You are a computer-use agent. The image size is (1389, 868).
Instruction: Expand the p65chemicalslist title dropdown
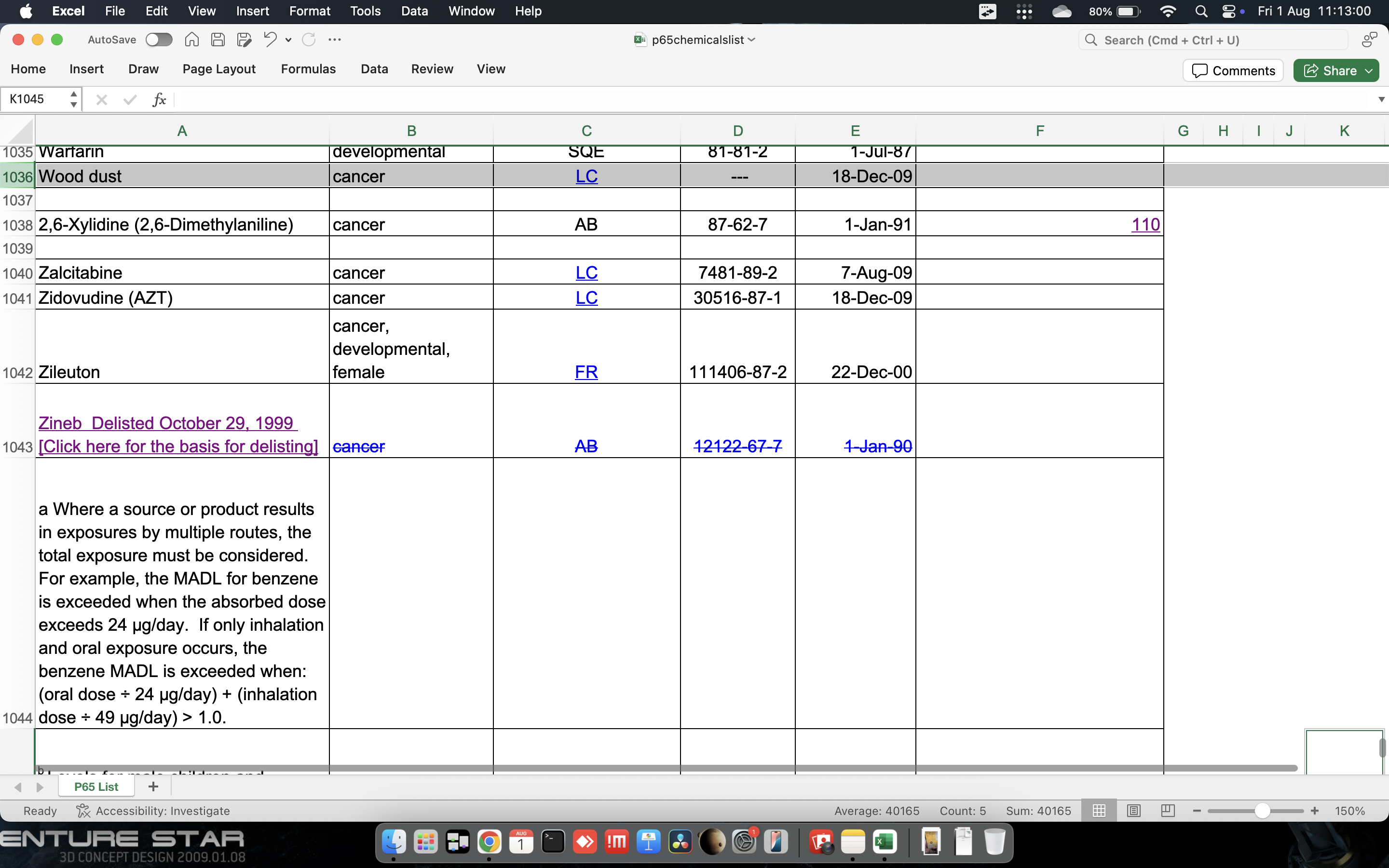pyautogui.click(x=752, y=40)
